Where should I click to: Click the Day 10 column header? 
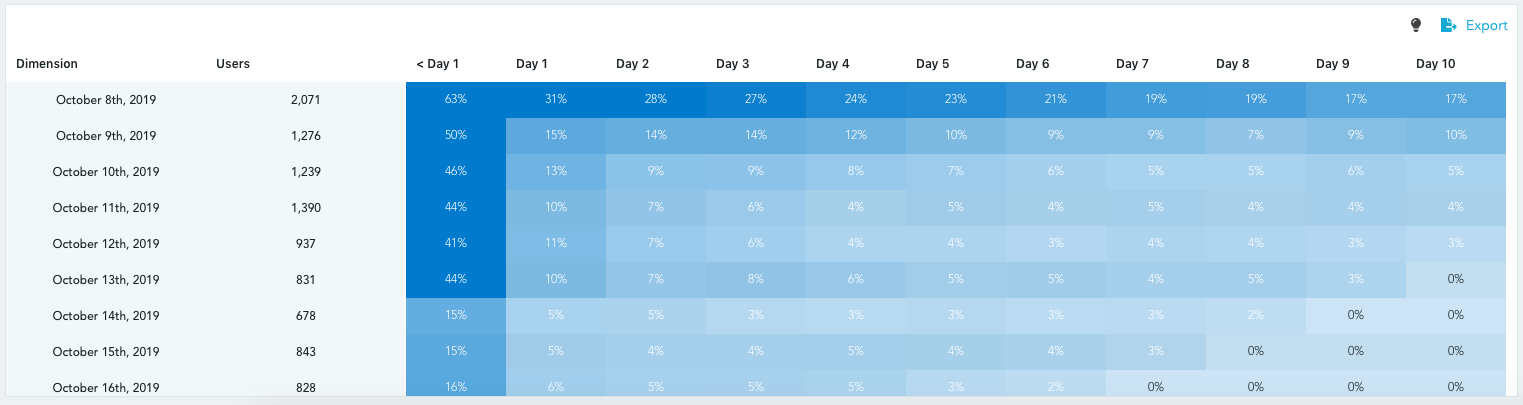[x=1435, y=64]
